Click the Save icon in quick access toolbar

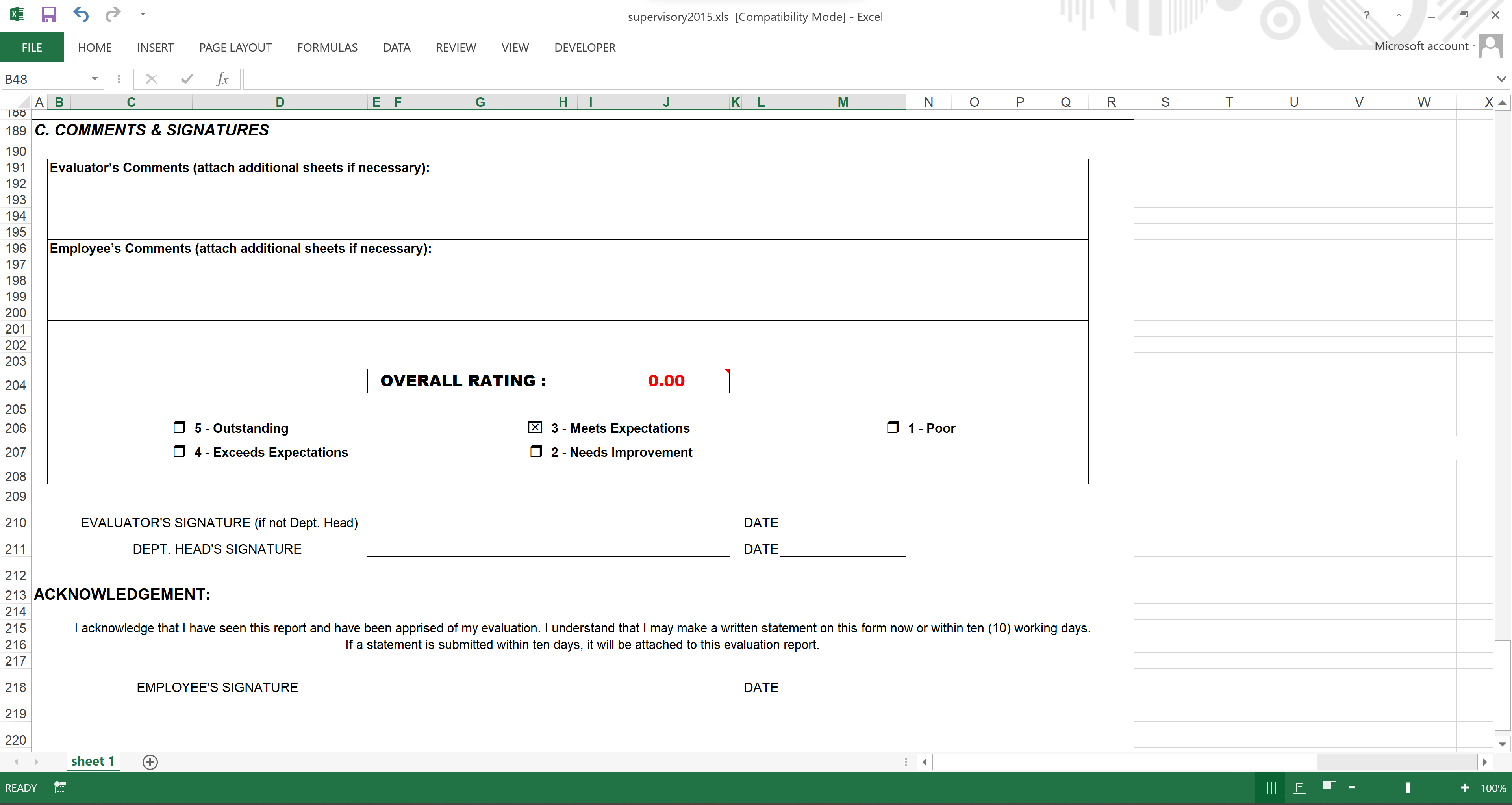(x=49, y=15)
